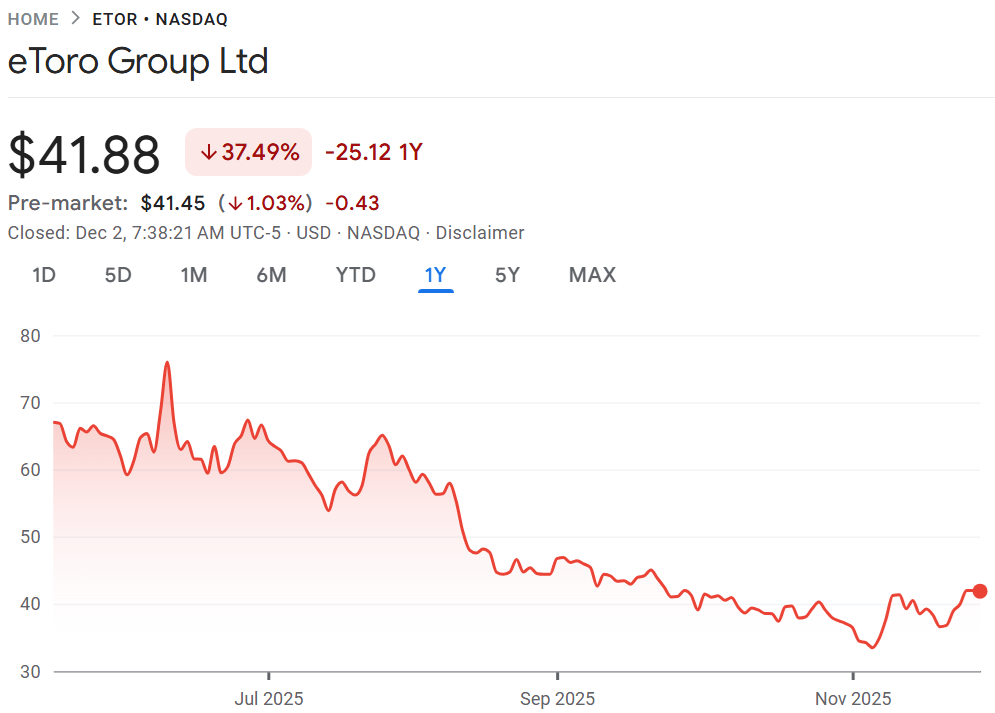Click the down arrow in percentage badge
The image size is (995, 713).
tap(209, 153)
